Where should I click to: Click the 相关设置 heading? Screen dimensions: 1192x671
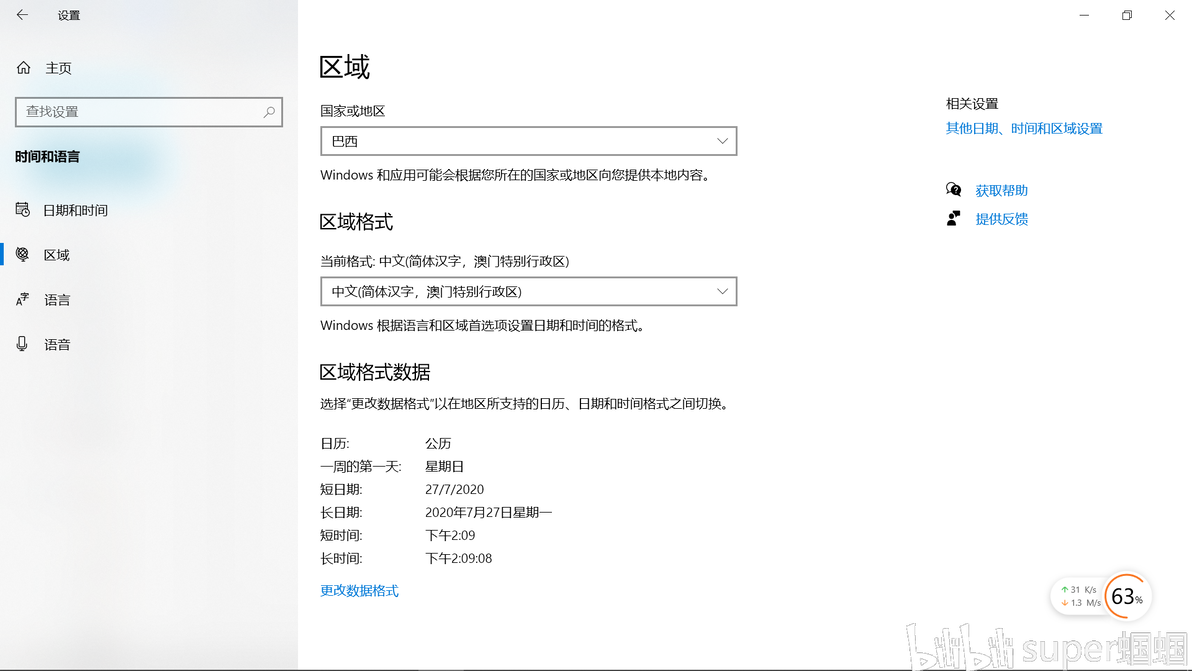(x=972, y=103)
